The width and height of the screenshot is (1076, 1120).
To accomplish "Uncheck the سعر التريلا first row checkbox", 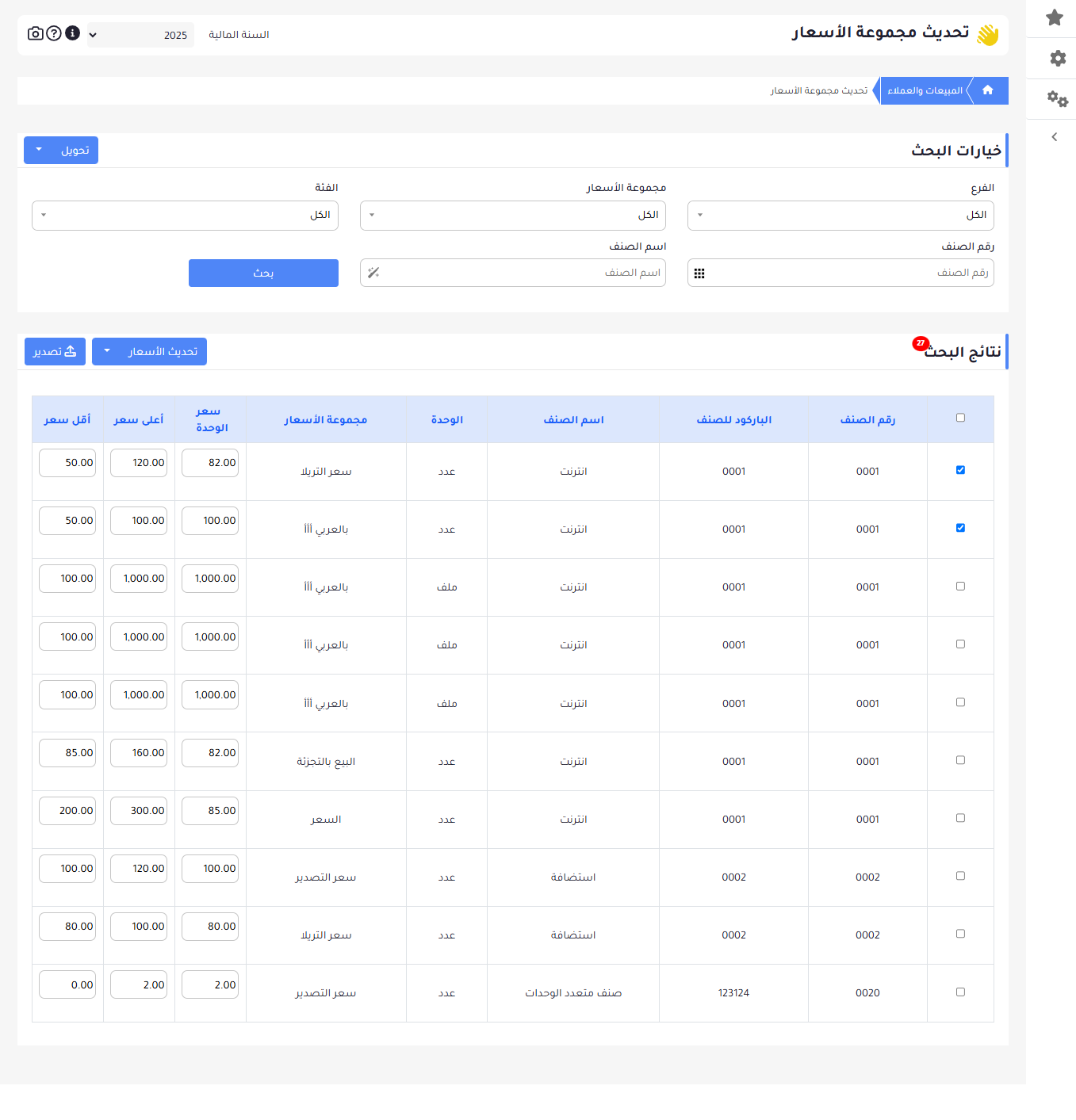I will coord(960,470).
